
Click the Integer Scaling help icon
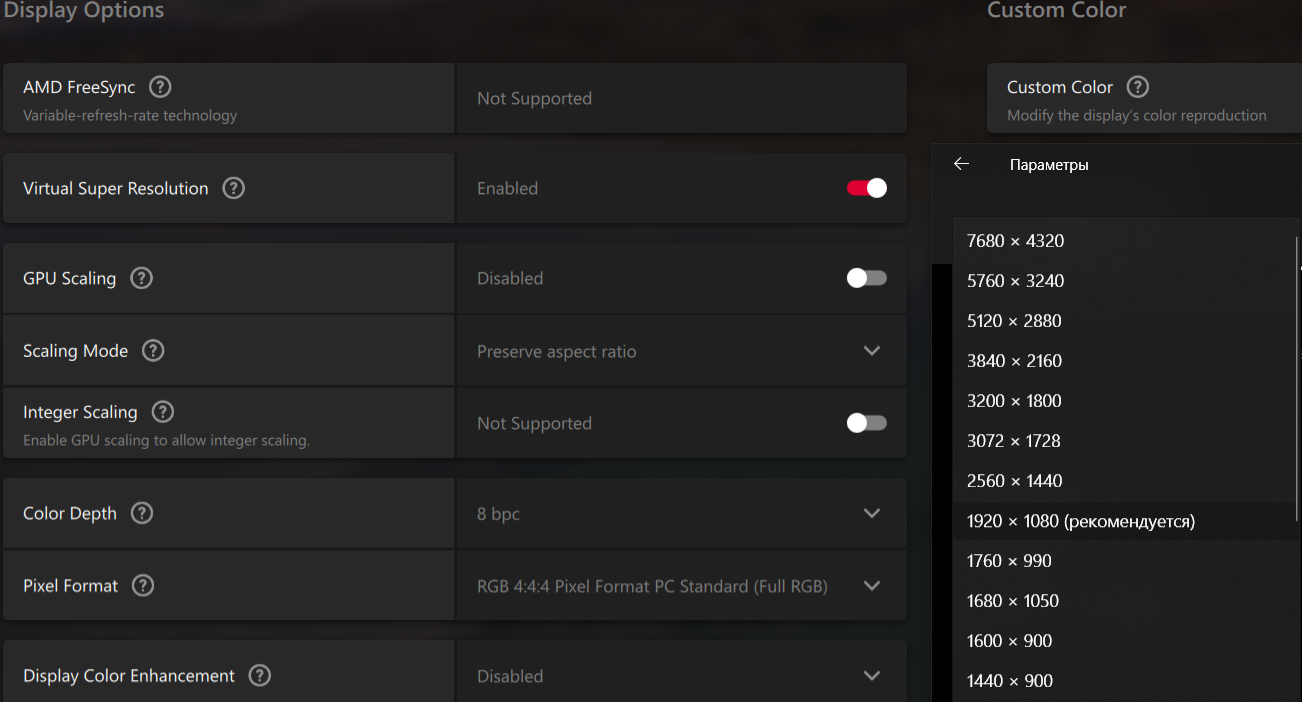[162, 412]
